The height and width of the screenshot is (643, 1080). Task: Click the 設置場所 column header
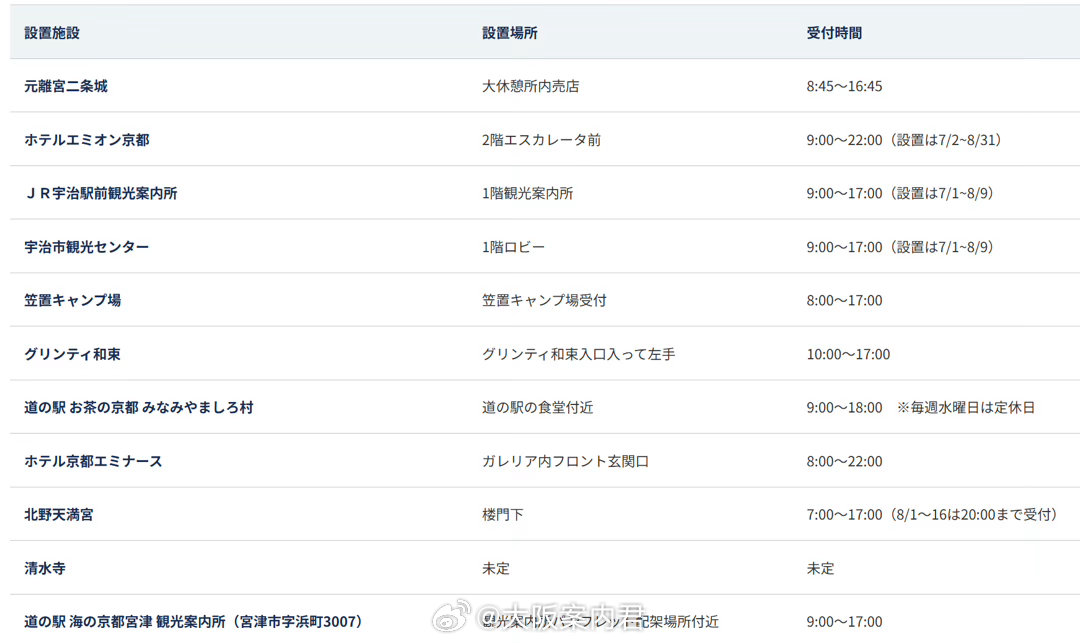pyautogui.click(x=510, y=32)
